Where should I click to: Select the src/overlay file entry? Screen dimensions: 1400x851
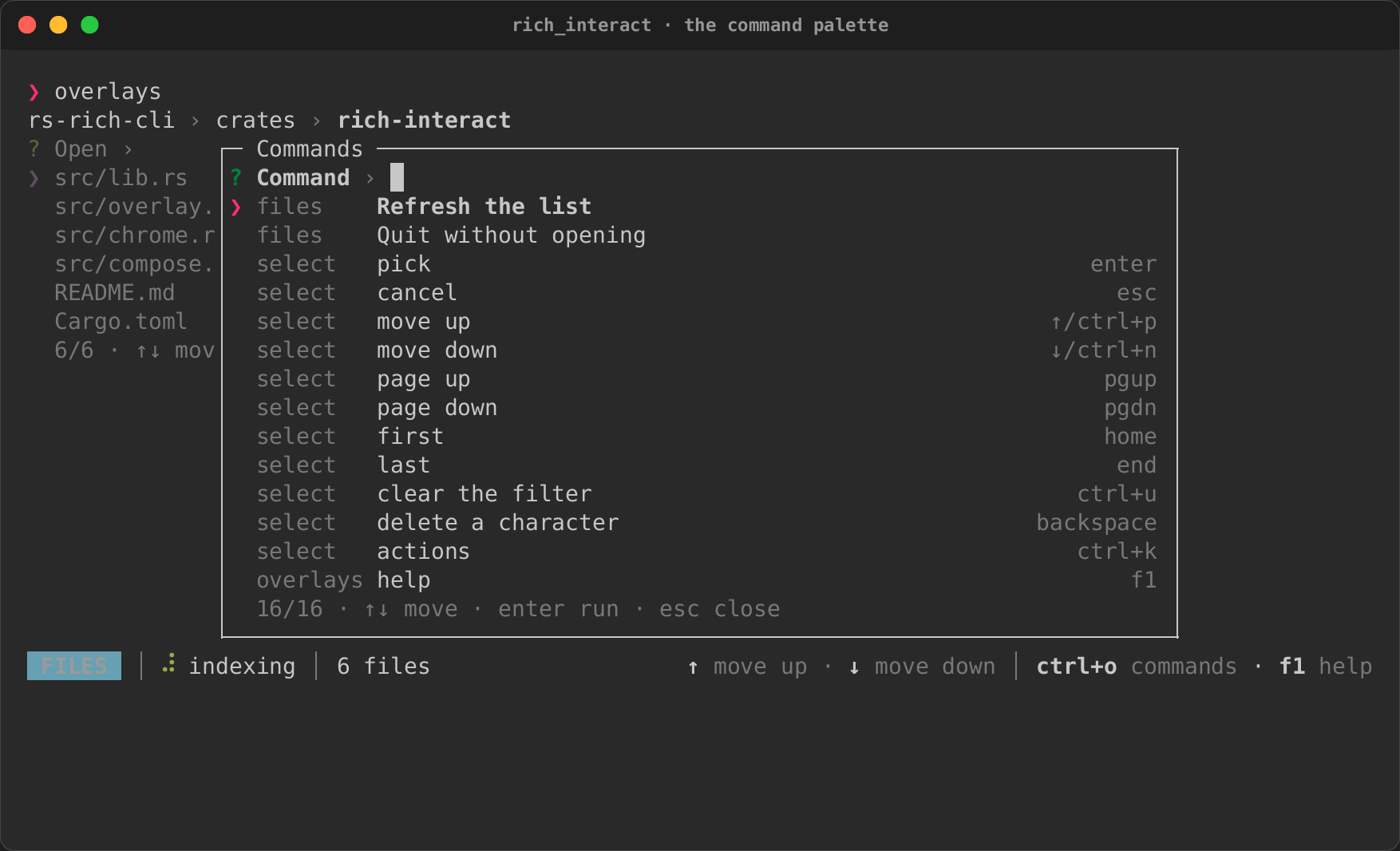pyautogui.click(x=134, y=207)
